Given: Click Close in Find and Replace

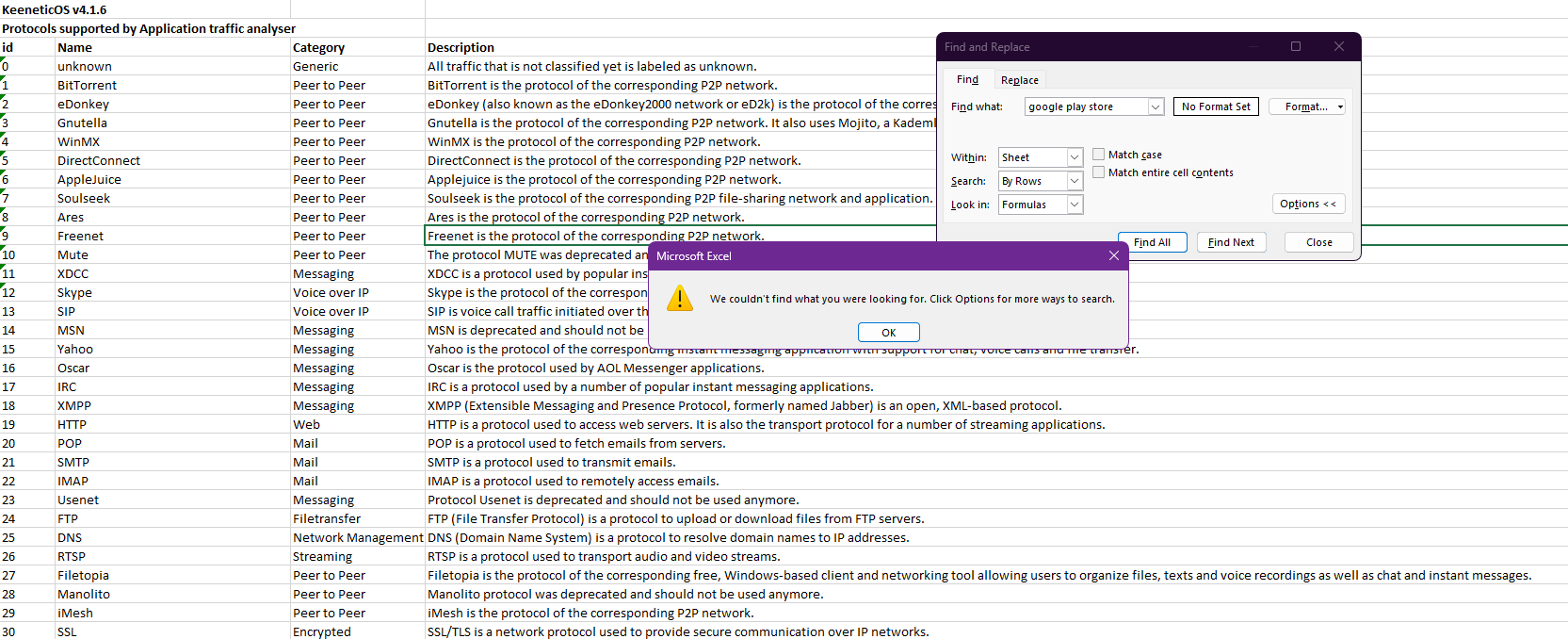Looking at the screenshot, I should pyautogui.click(x=1318, y=242).
